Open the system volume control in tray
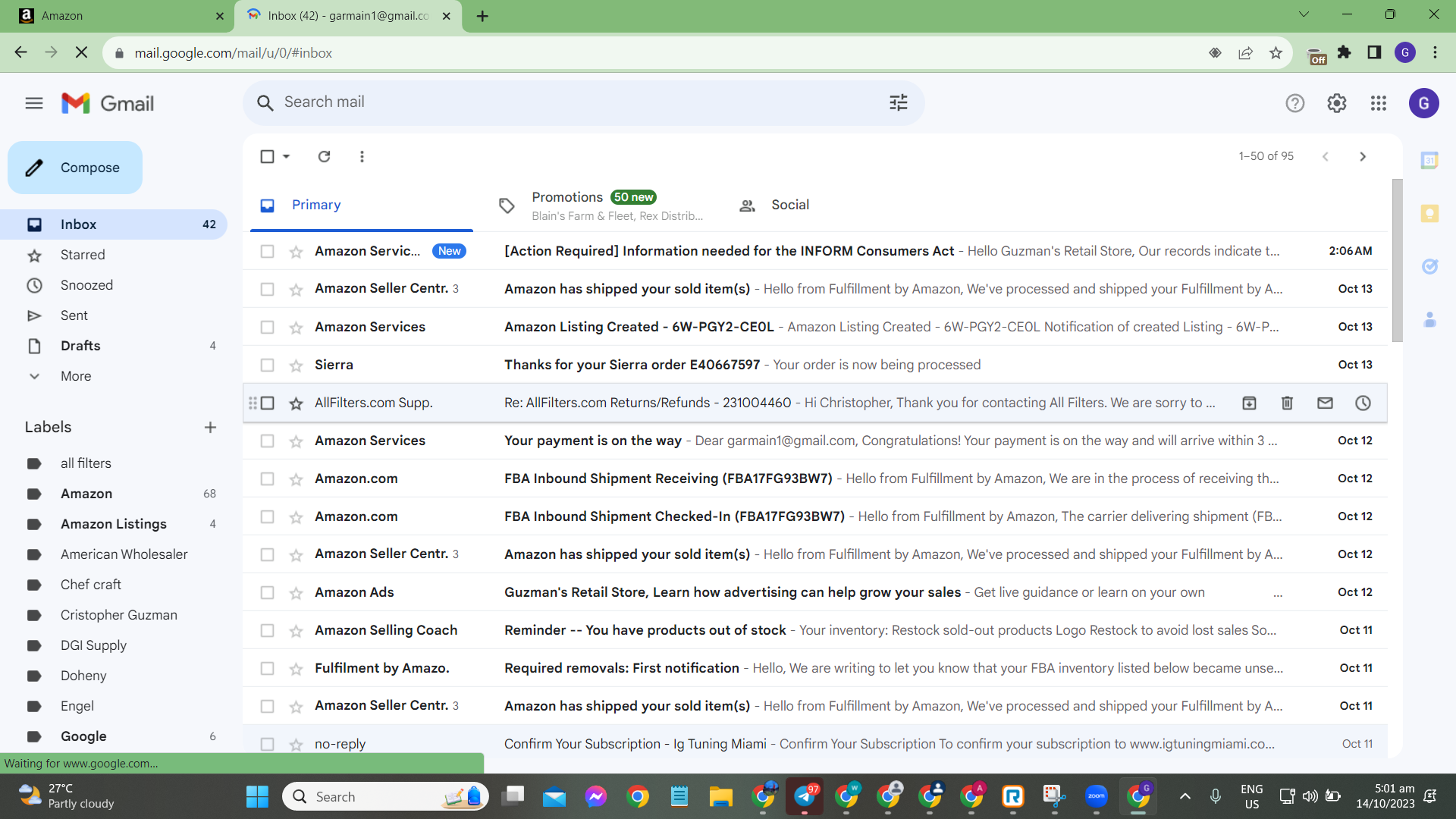The height and width of the screenshot is (819, 1456). click(1310, 796)
